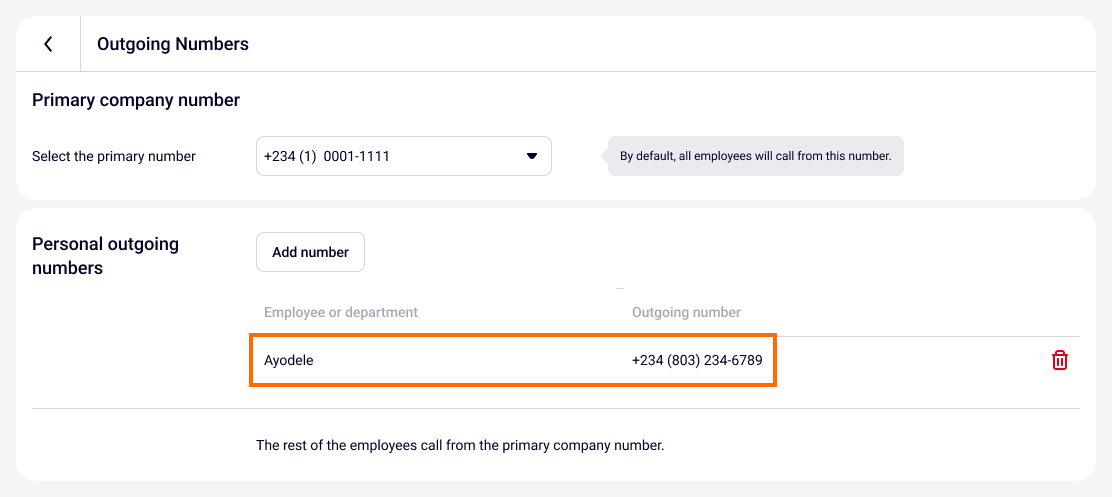Go back using the left chevron
The image size is (1112, 497).
(48, 44)
